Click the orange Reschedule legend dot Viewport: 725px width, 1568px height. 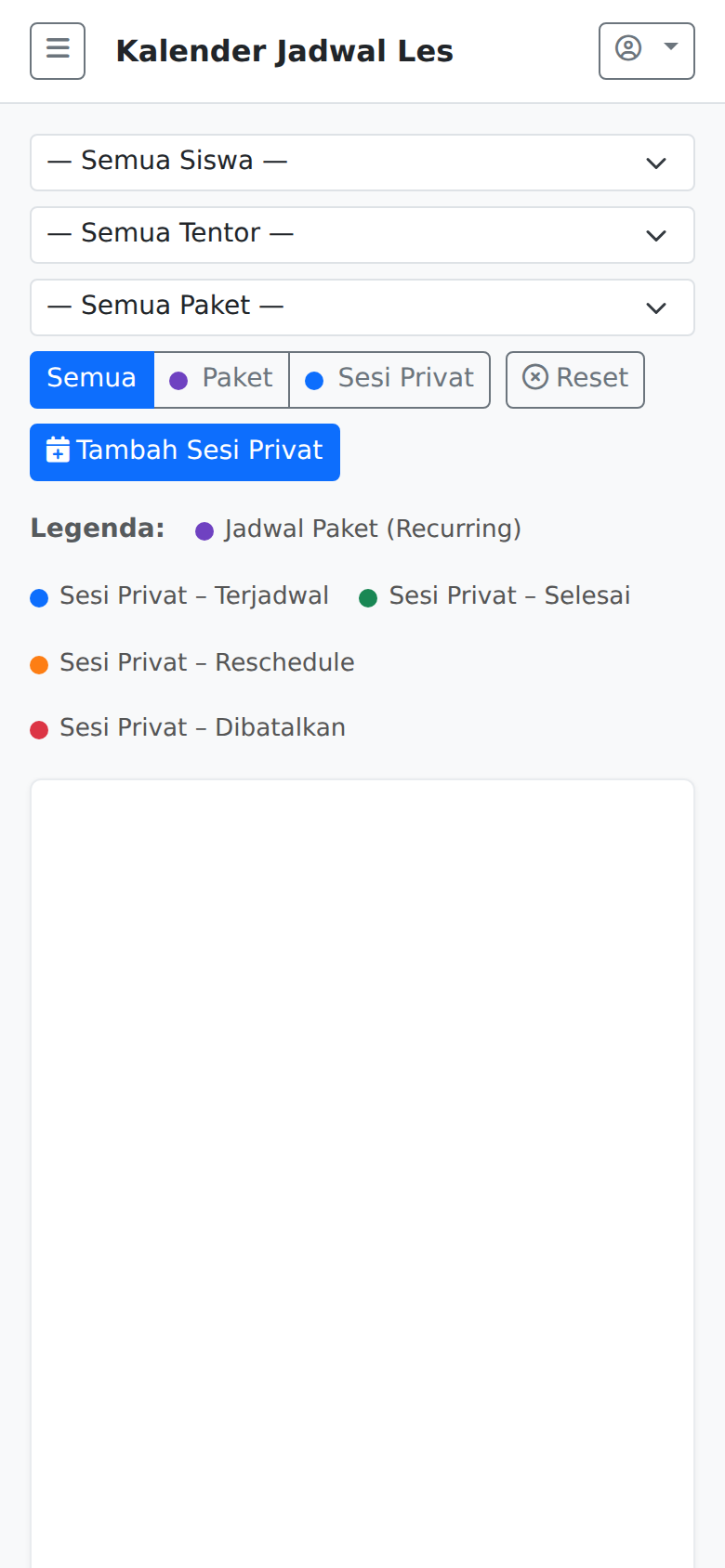click(x=39, y=664)
